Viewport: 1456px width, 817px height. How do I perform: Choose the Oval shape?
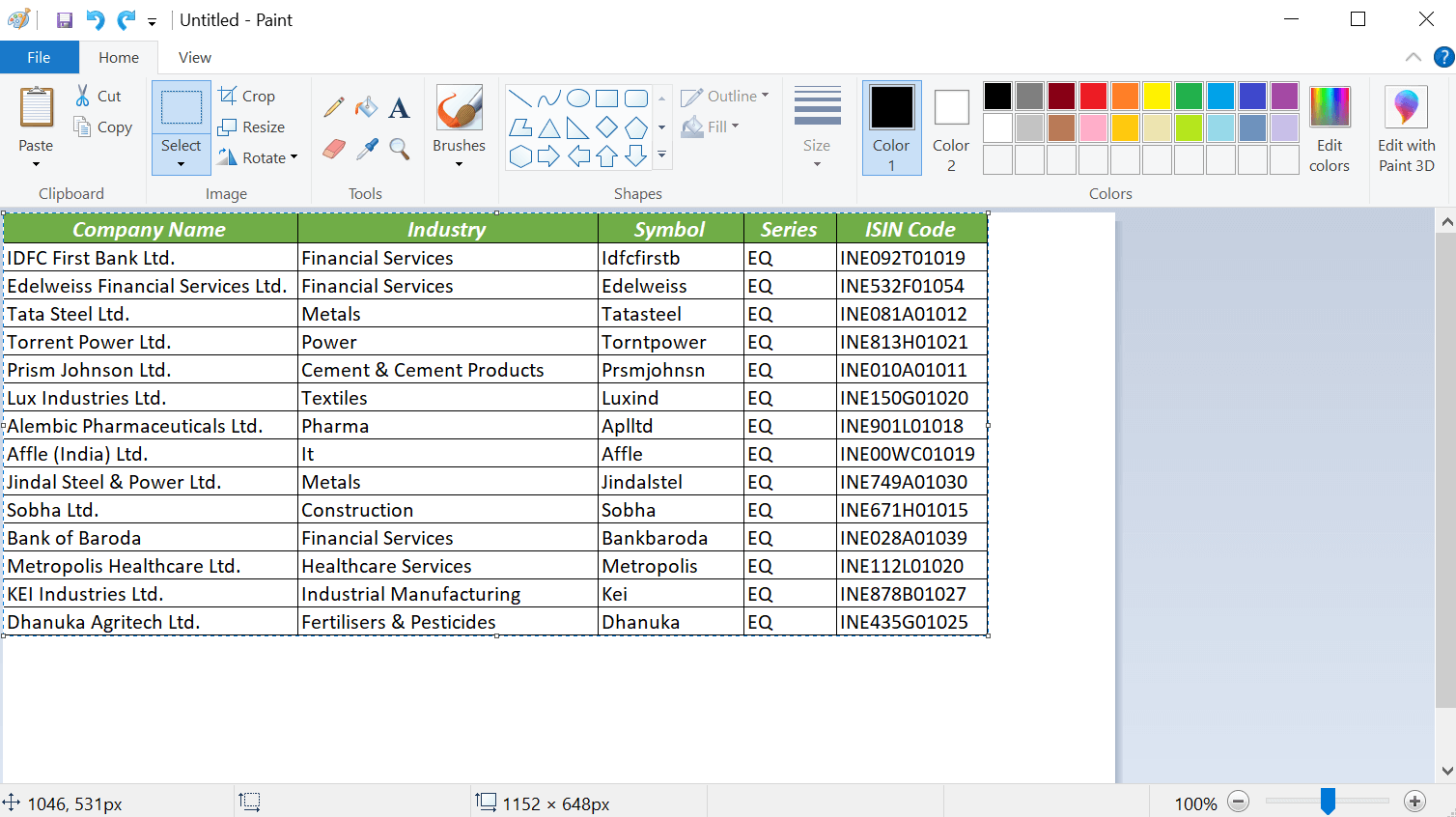click(x=578, y=99)
